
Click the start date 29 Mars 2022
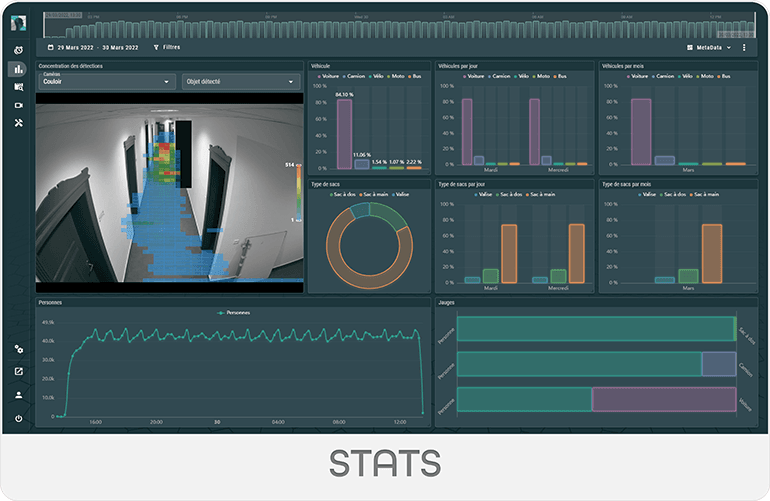pyautogui.click(x=75, y=48)
